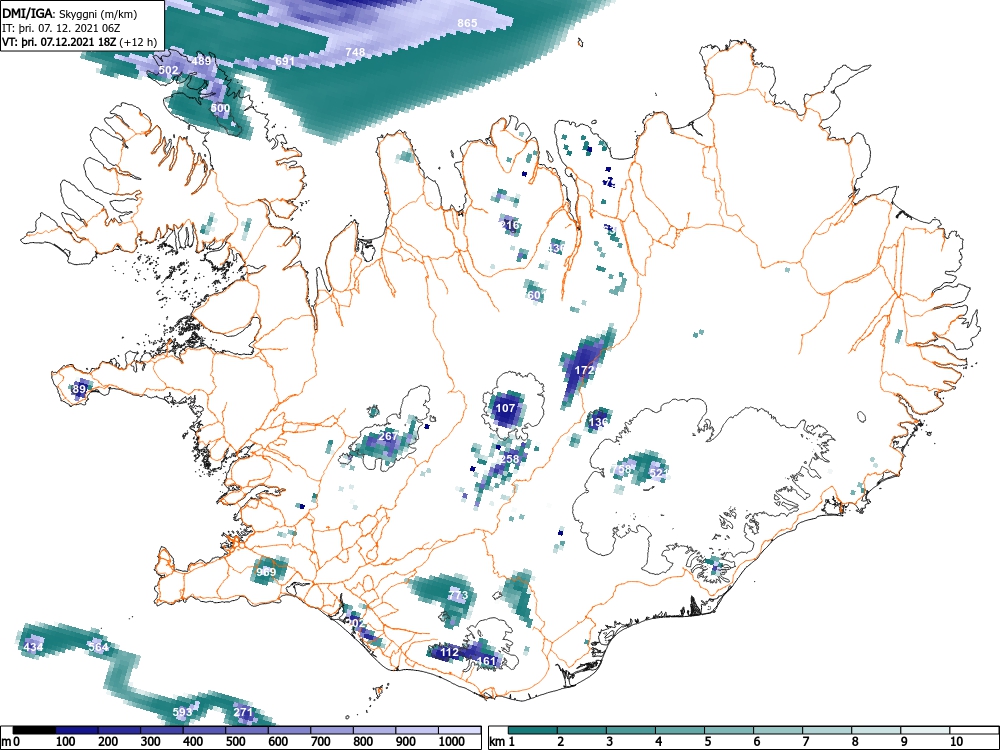Click the 489 value label offshore

tap(201, 61)
